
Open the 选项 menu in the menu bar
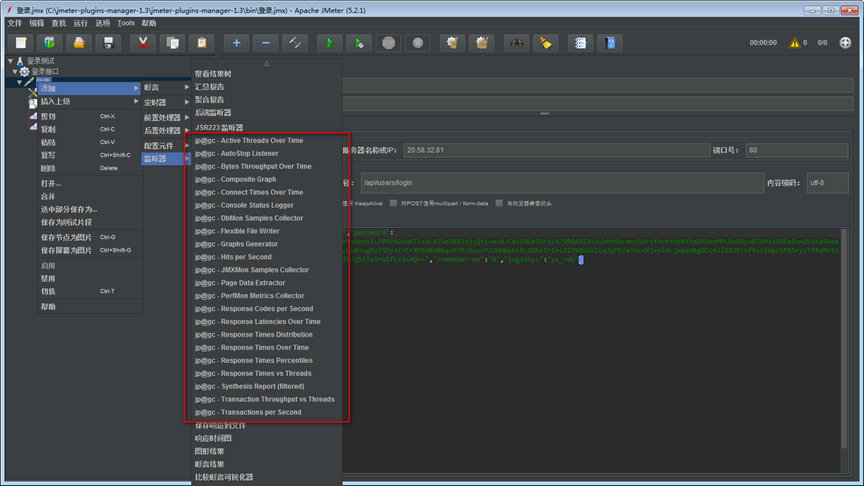[x=103, y=23]
